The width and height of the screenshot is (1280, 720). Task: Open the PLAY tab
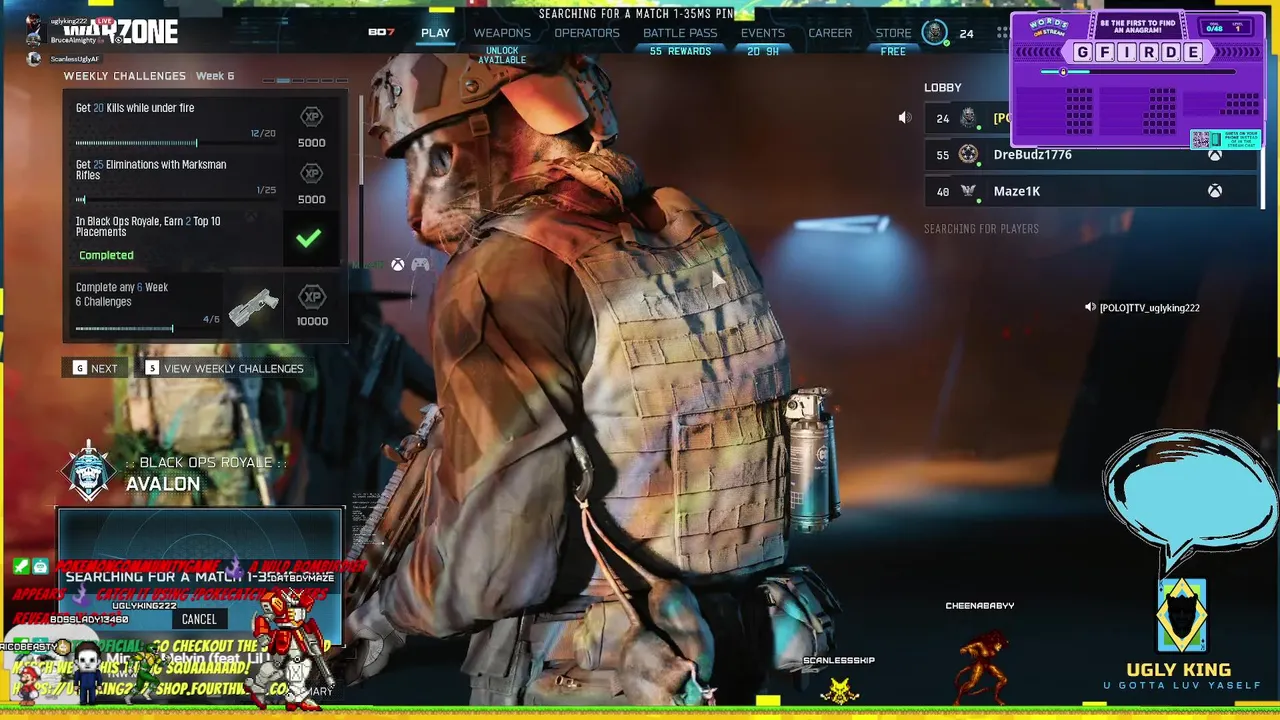(x=435, y=33)
